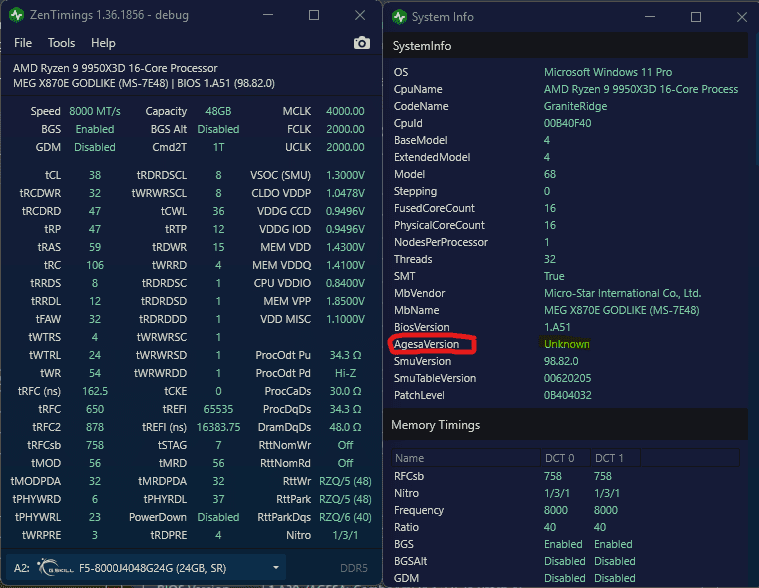This screenshot has height=588, width=759.
Task: Maximize the ZenTimings window
Action: 314,16
